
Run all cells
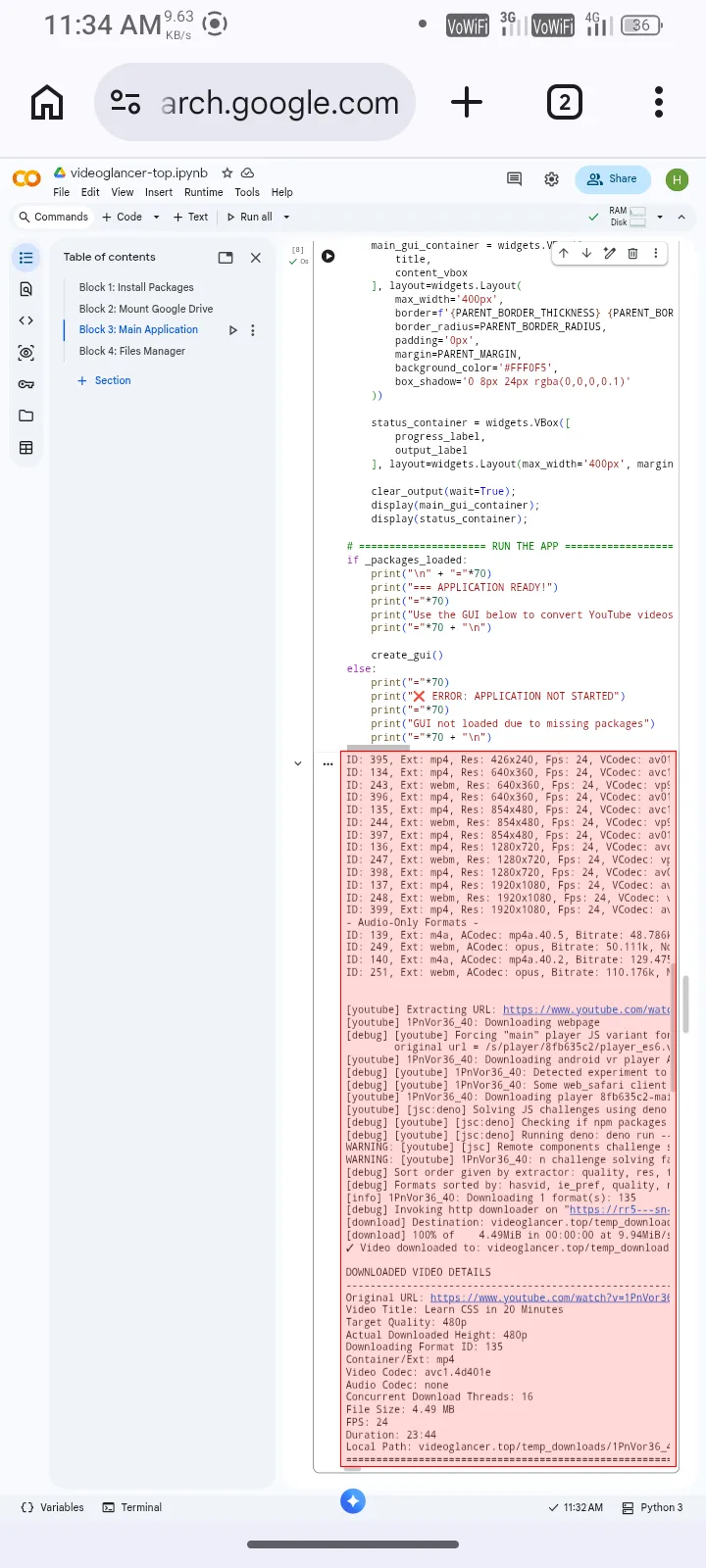click(249, 217)
